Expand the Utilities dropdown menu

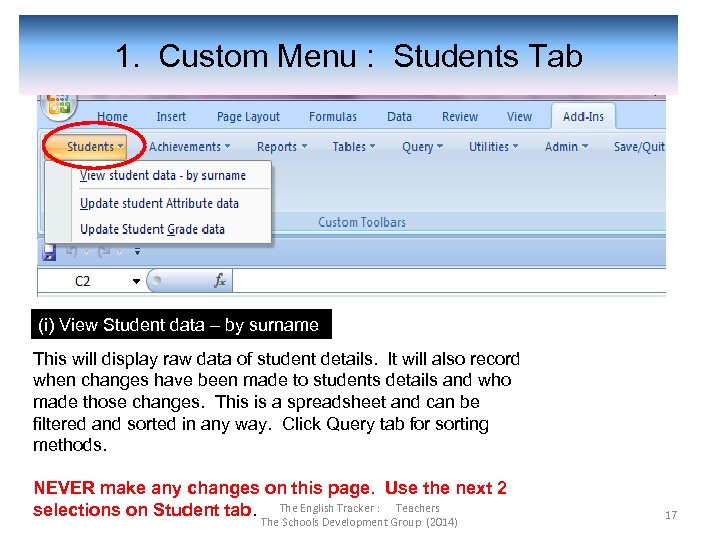[493, 146]
